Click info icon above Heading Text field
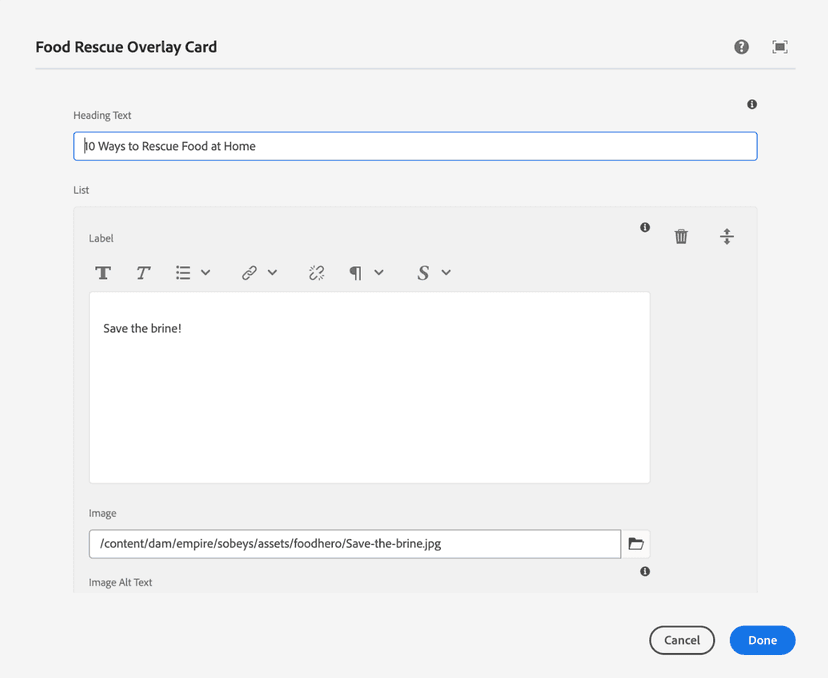828x678 pixels. click(x=752, y=104)
